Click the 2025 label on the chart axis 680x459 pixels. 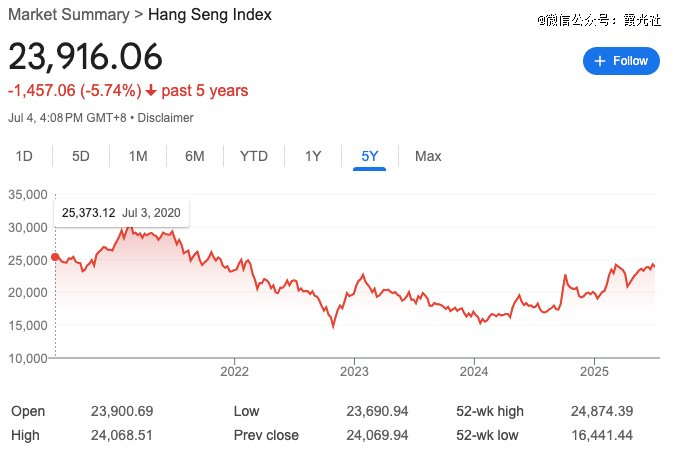(594, 369)
